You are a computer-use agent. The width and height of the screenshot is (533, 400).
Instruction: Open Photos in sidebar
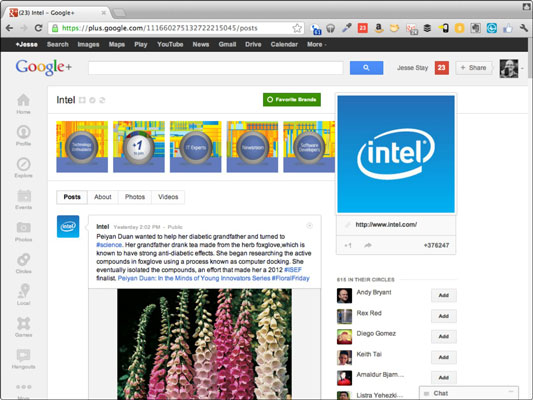[23, 231]
